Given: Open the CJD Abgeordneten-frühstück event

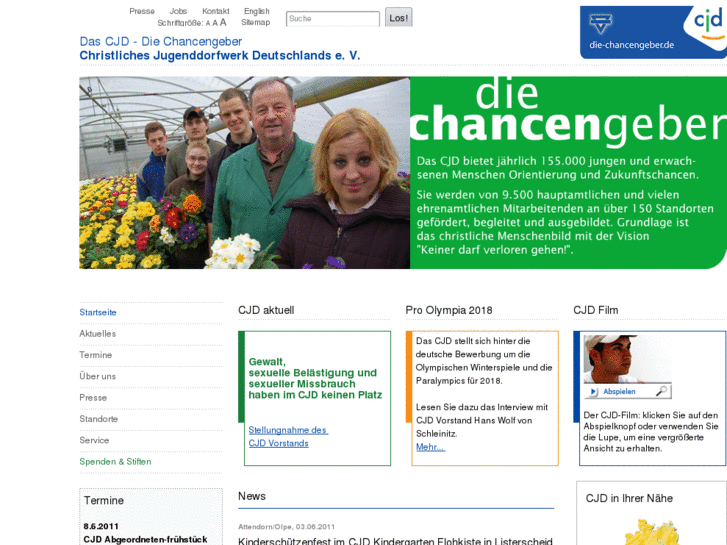Looking at the screenshot, I should coord(145,540).
